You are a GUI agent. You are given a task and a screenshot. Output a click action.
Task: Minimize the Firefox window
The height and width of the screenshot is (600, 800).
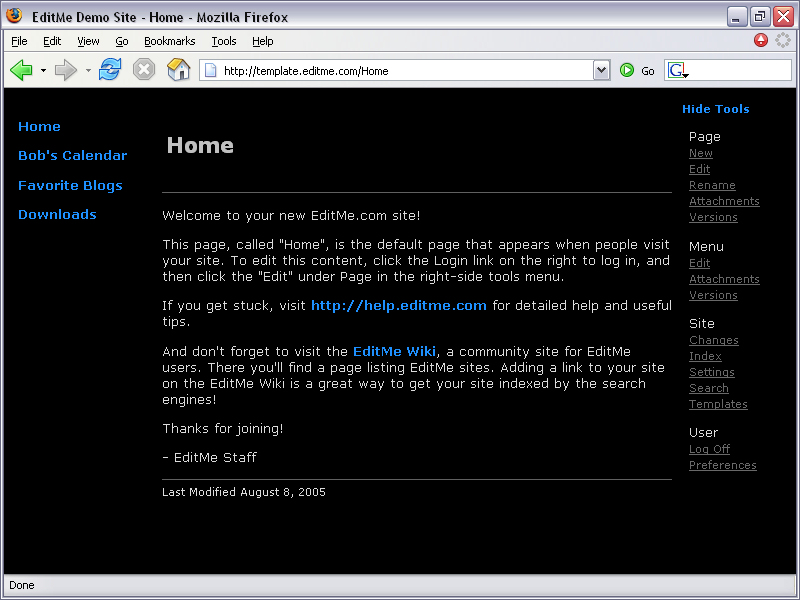coord(737,17)
